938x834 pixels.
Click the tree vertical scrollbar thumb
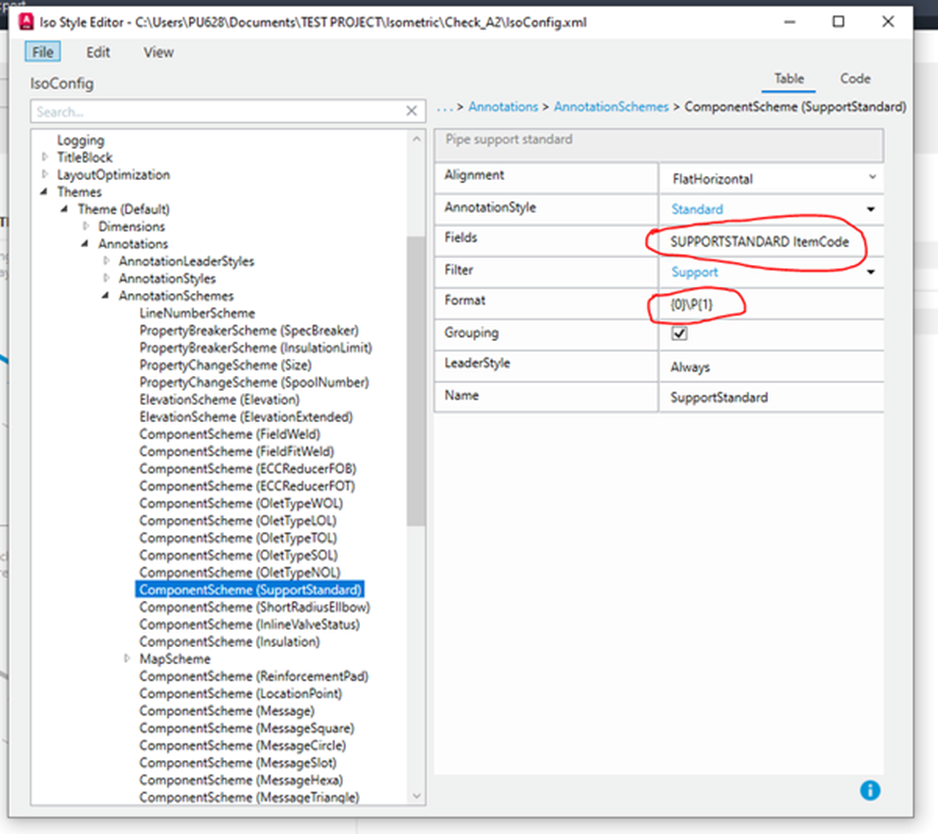click(416, 381)
